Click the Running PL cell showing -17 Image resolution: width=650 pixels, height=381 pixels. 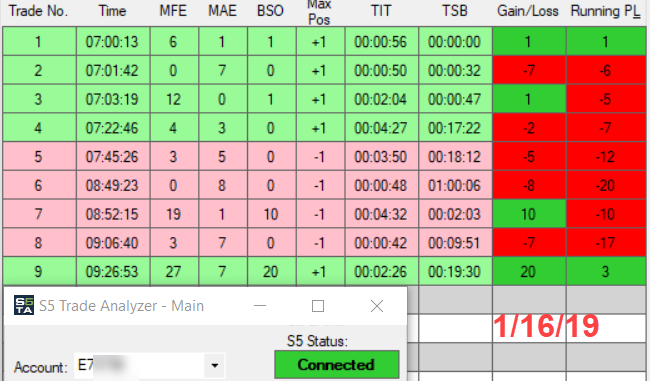pyautogui.click(x=606, y=243)
